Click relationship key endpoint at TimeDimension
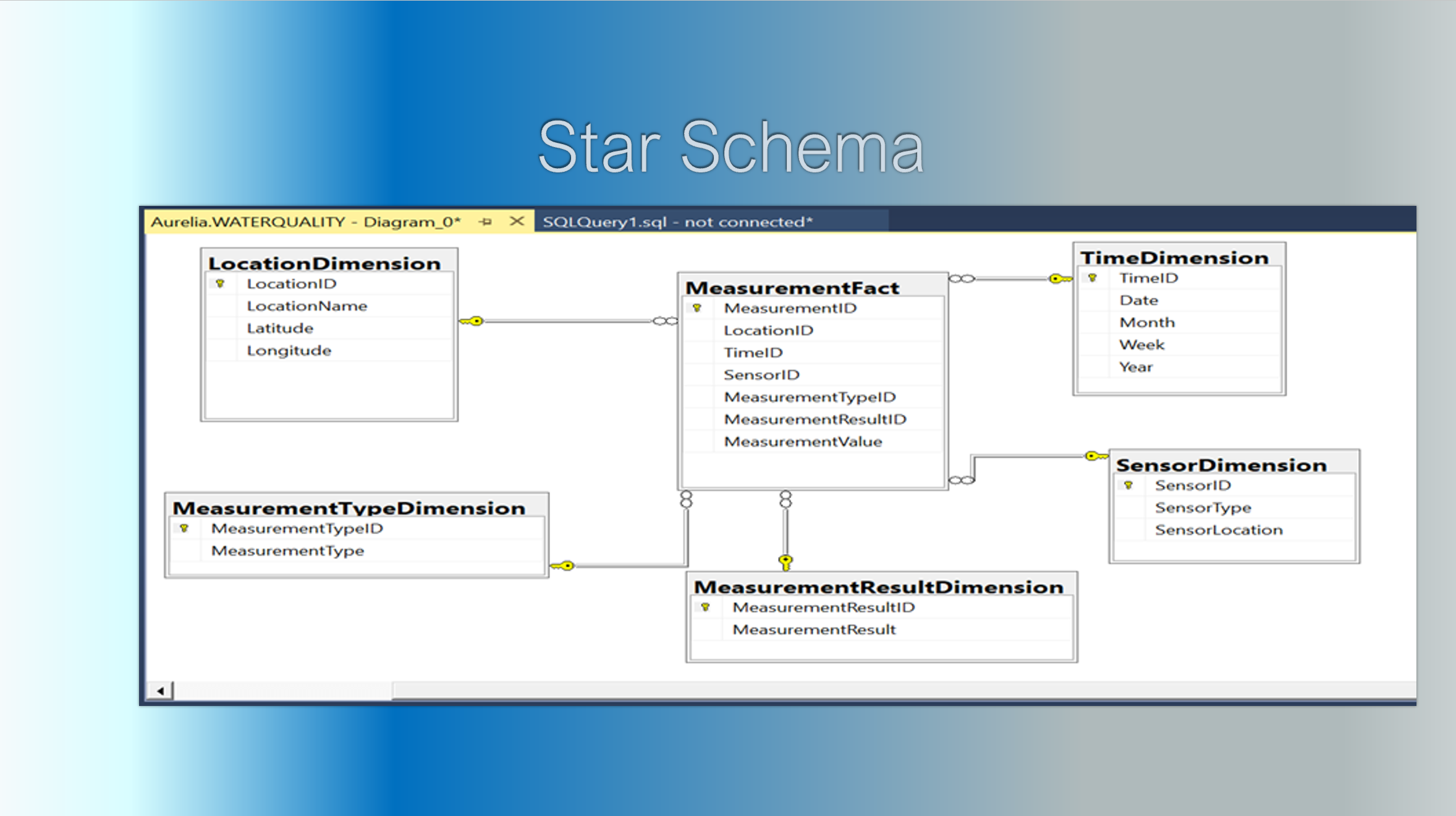The image size is (1456, 816). [1060, 279]
